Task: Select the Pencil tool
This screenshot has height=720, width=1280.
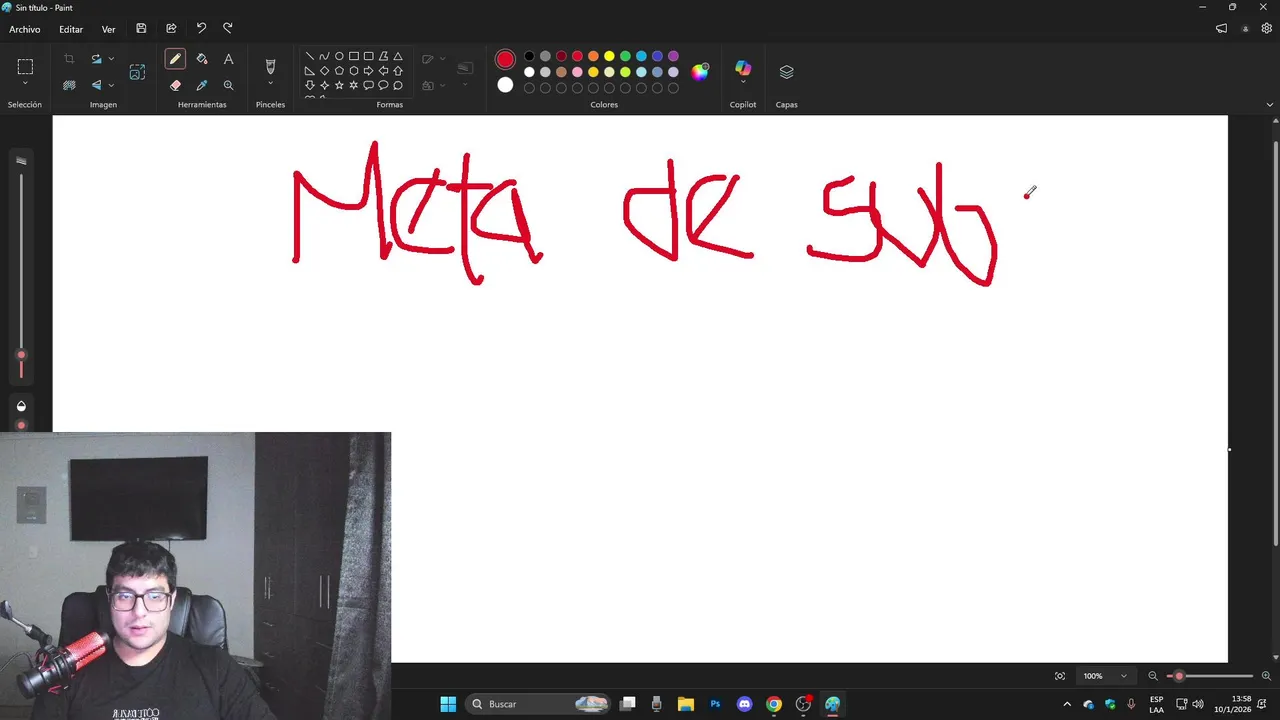Action: pyautogui.click(x=175, y=59)
